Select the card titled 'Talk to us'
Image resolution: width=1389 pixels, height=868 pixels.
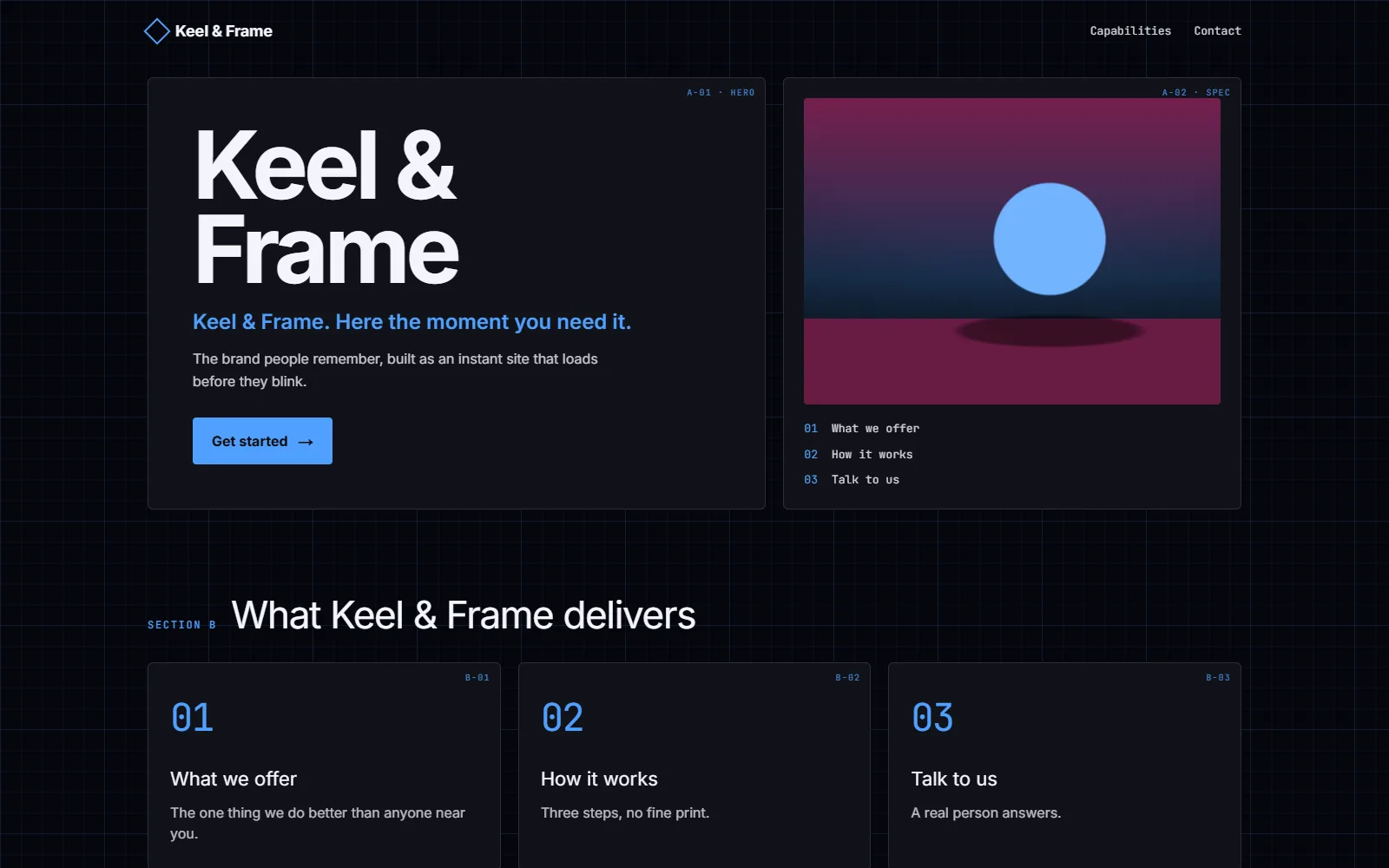pyautogui.click(x=1064, y=766)
